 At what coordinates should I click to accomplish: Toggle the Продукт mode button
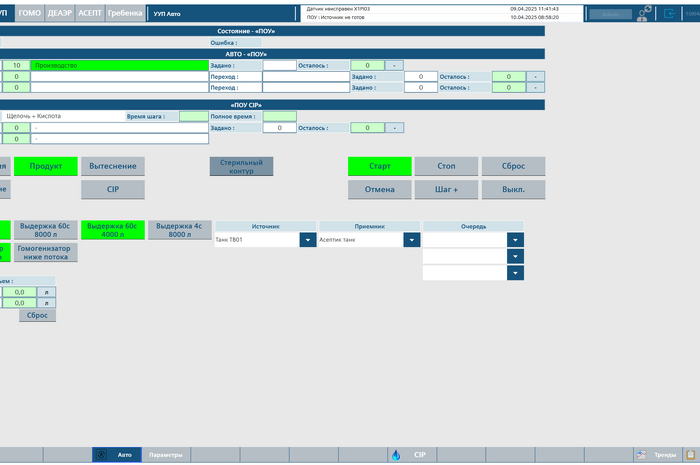47,166
